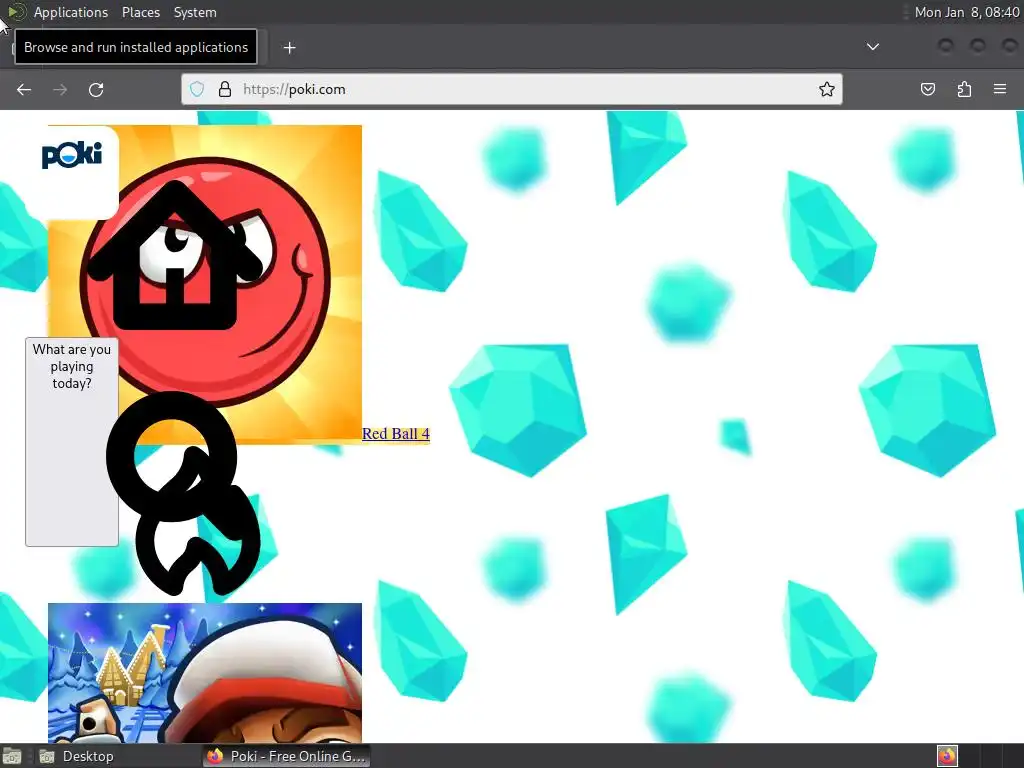The image size is (1024, 768).
Task: Click the site security padlock icon
Action: (x=225, y=89)
